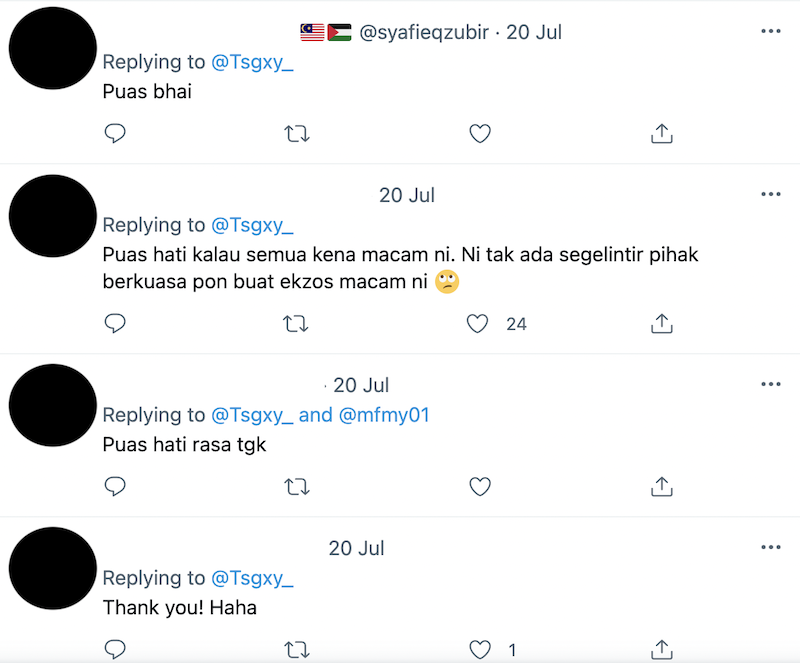Open the @Tsgxy_ link in the 'Thank you! Haha' reply
Viewport: 800px width, 663px height.
pyautogui.click(x=252, y=578)
